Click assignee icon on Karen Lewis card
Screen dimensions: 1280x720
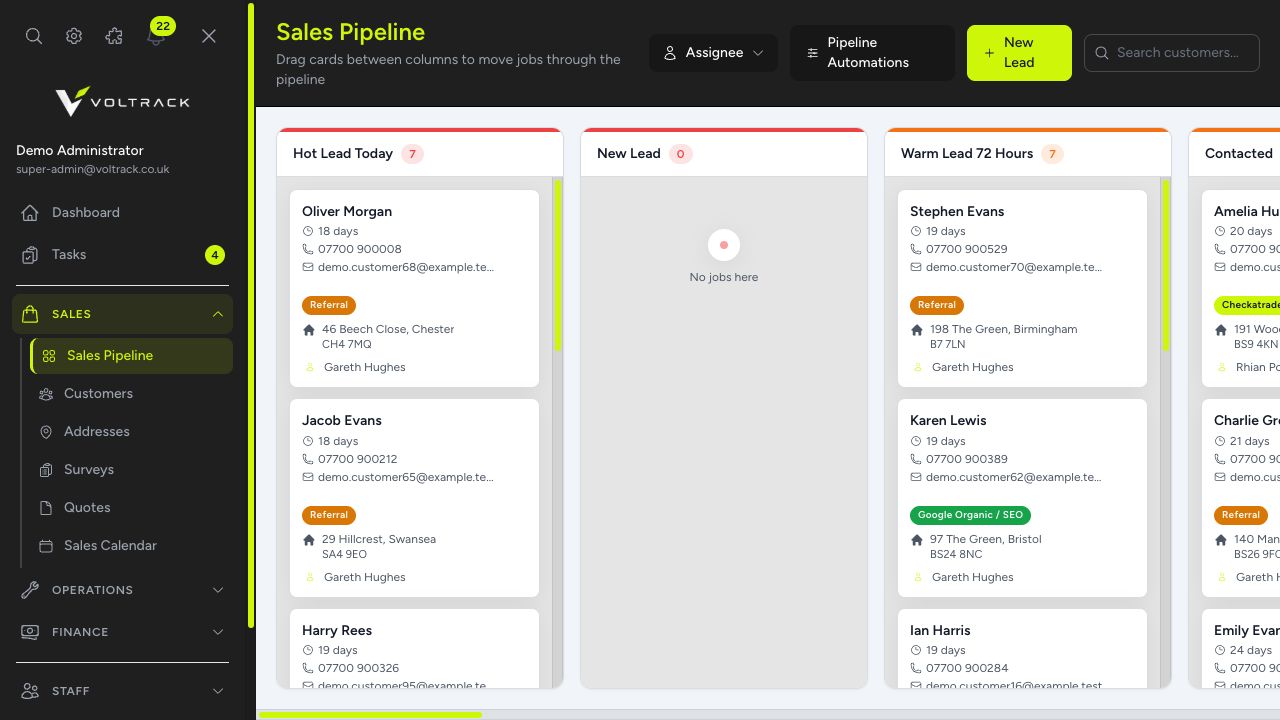(x=918, y=577)
